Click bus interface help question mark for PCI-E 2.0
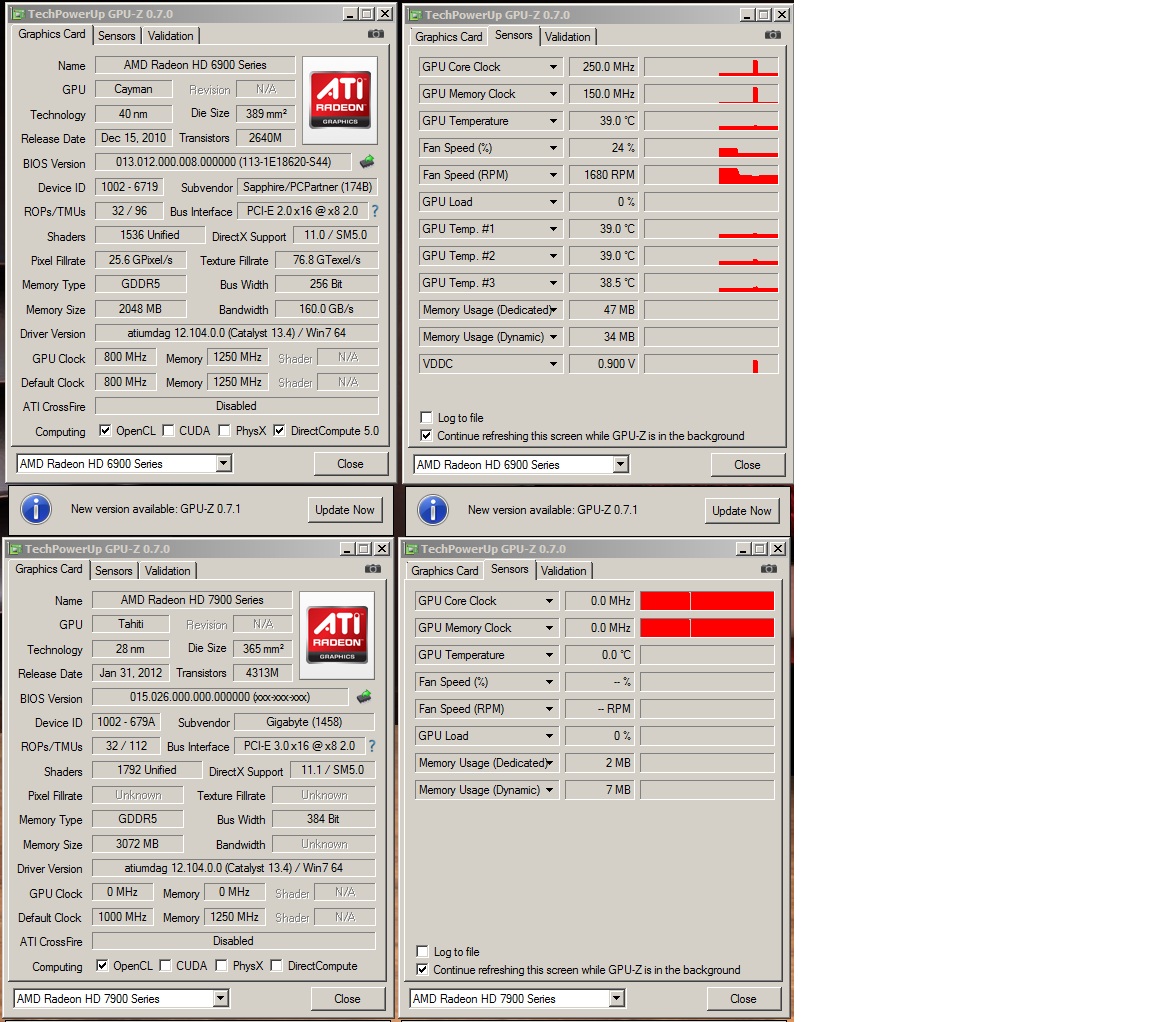The height and width of the screenshot is (1022, 1152). coord(375,211)
